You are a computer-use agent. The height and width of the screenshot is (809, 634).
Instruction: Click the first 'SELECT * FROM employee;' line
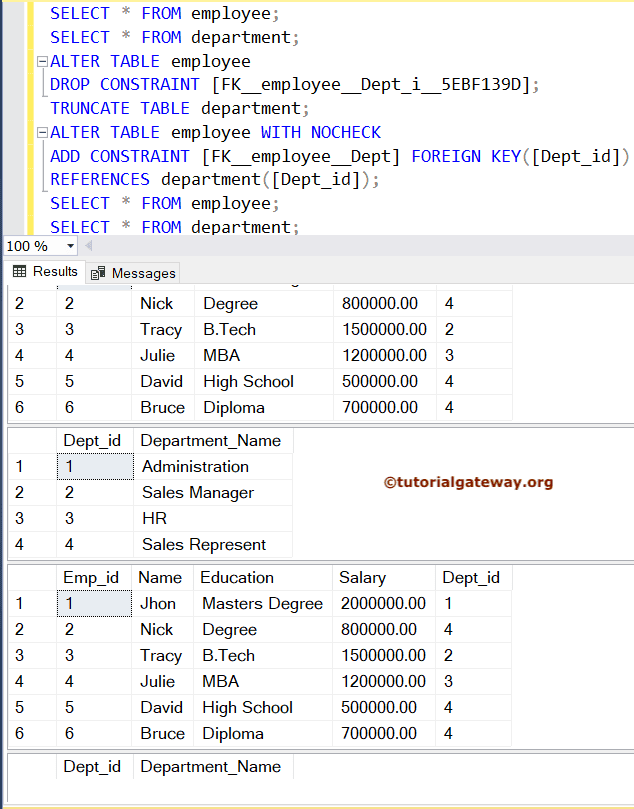165,13
